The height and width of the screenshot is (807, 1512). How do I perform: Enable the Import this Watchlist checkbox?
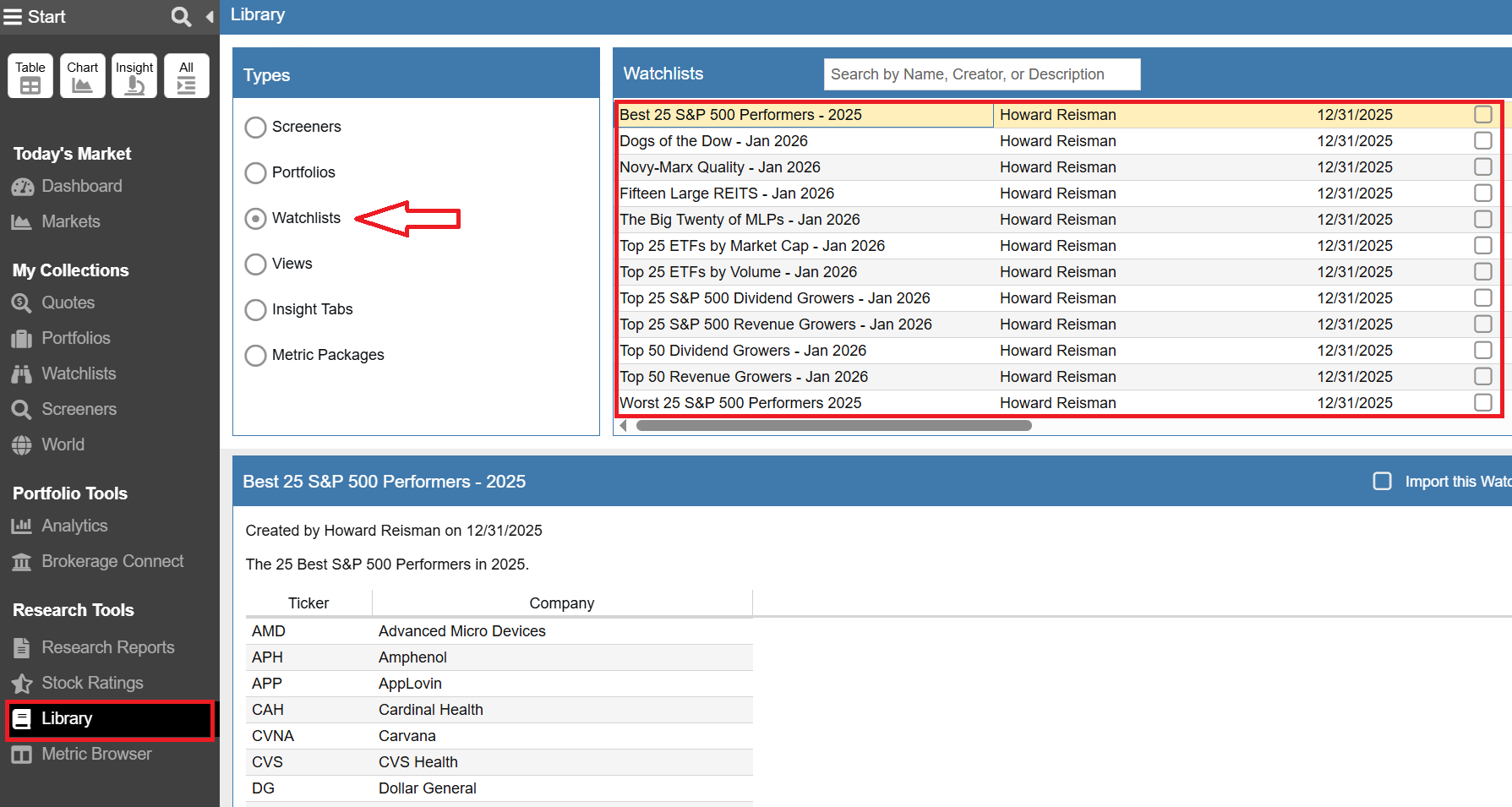point(1382,481)
